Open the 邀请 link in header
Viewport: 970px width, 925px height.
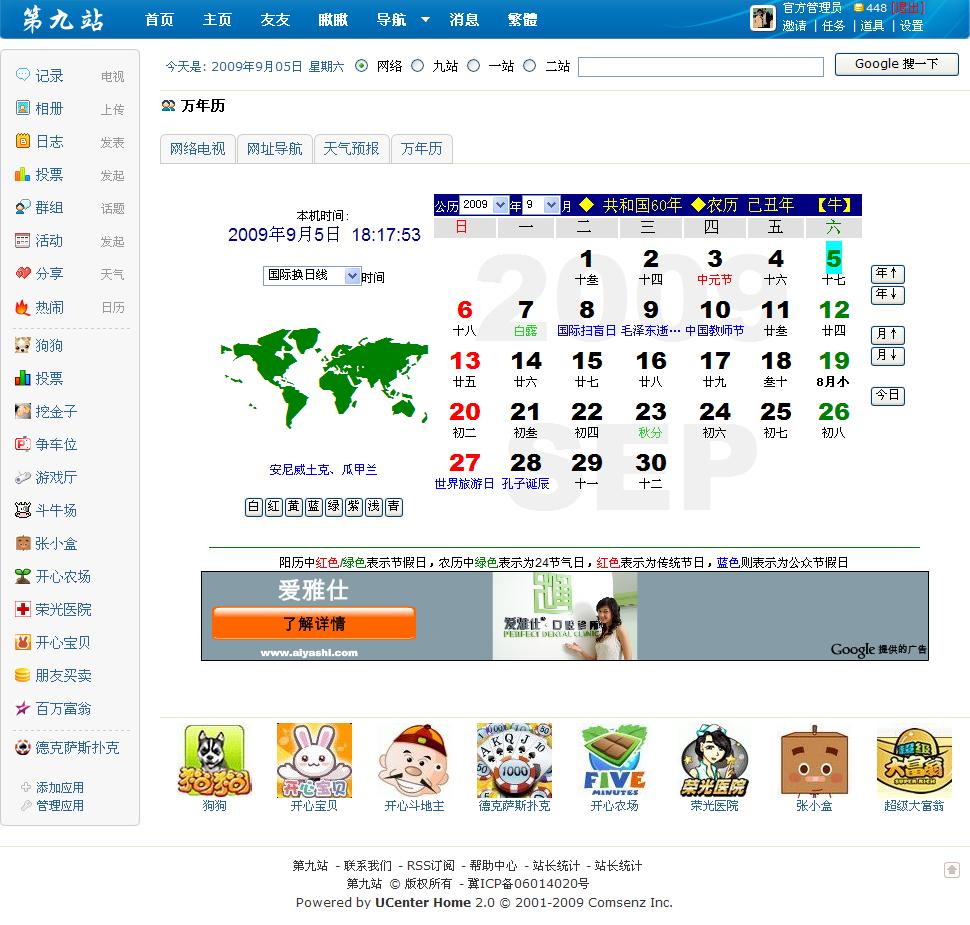[x=794, y=25]
